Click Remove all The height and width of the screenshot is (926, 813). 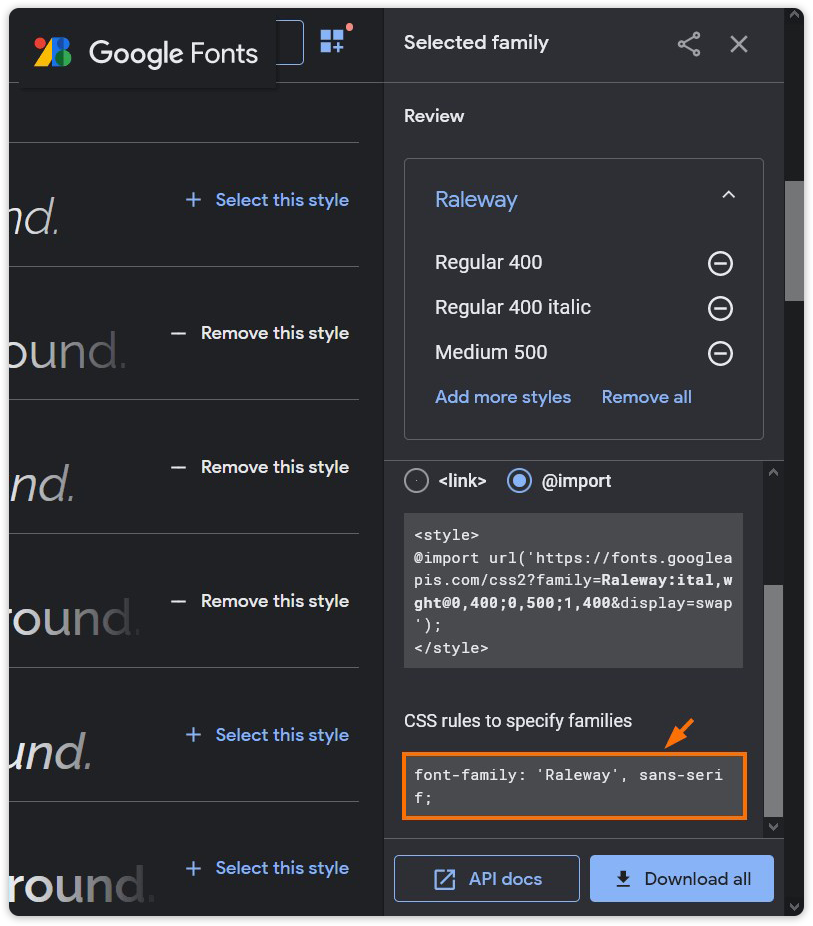pyautogui.click(x=646, y=396)
